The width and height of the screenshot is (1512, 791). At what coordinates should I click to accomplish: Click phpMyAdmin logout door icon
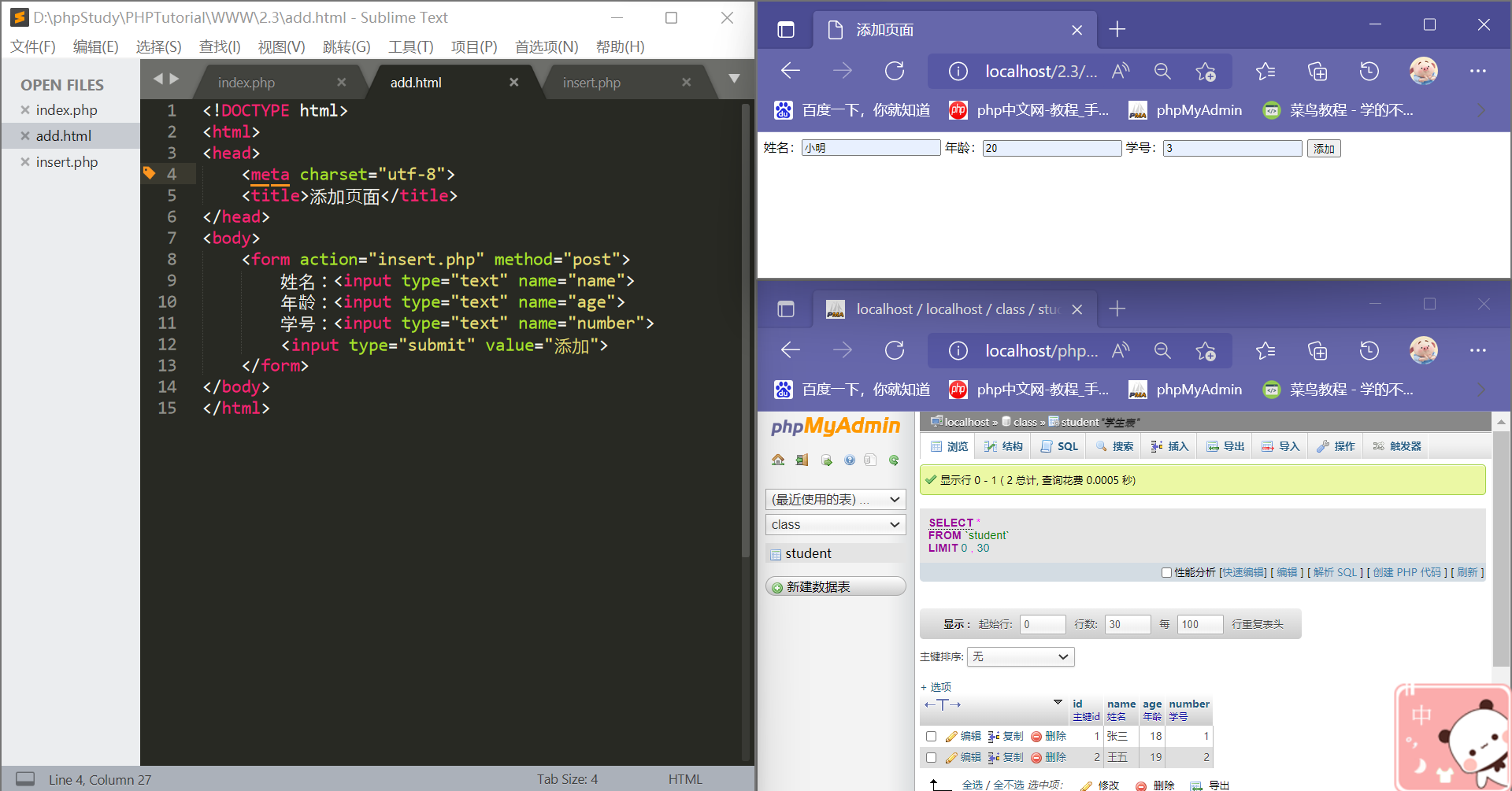point(802,460)
